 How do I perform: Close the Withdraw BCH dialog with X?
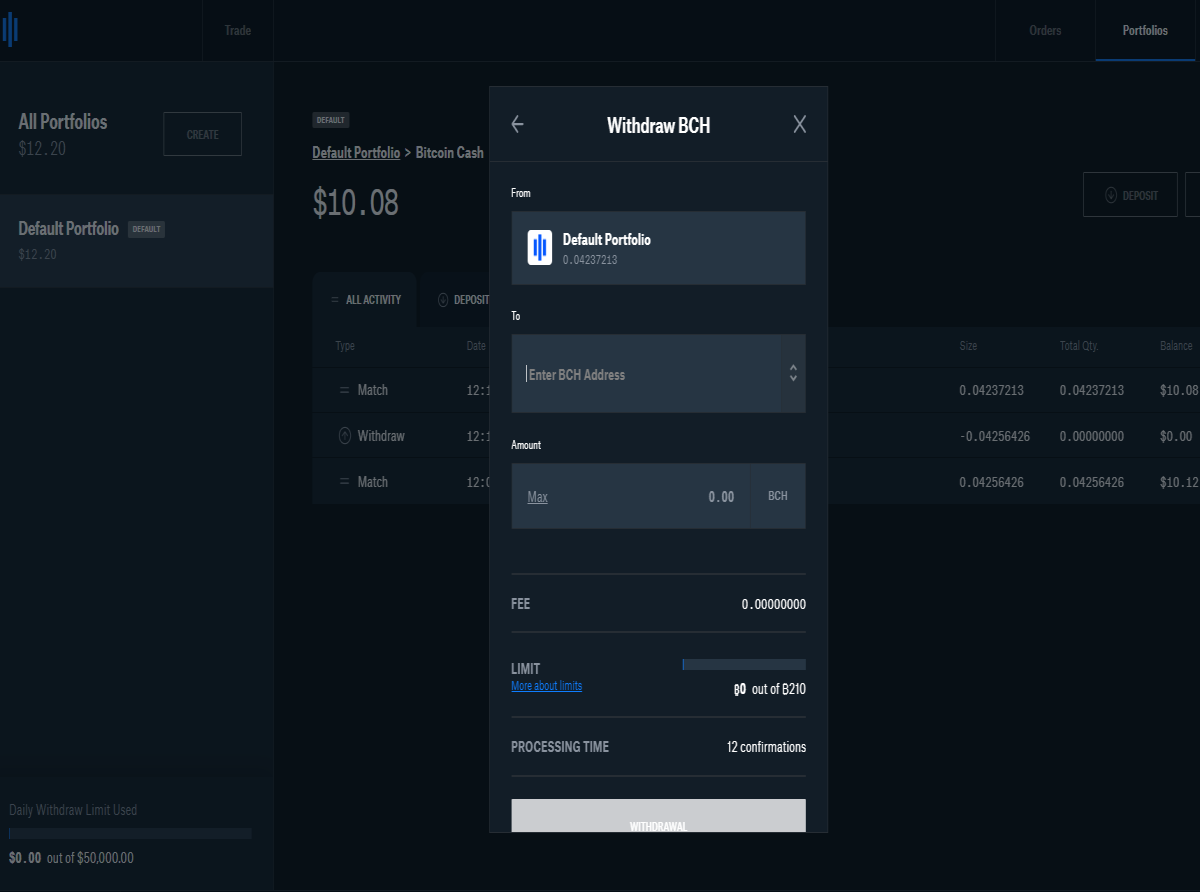pyautogui.click(x=799, y=124)
